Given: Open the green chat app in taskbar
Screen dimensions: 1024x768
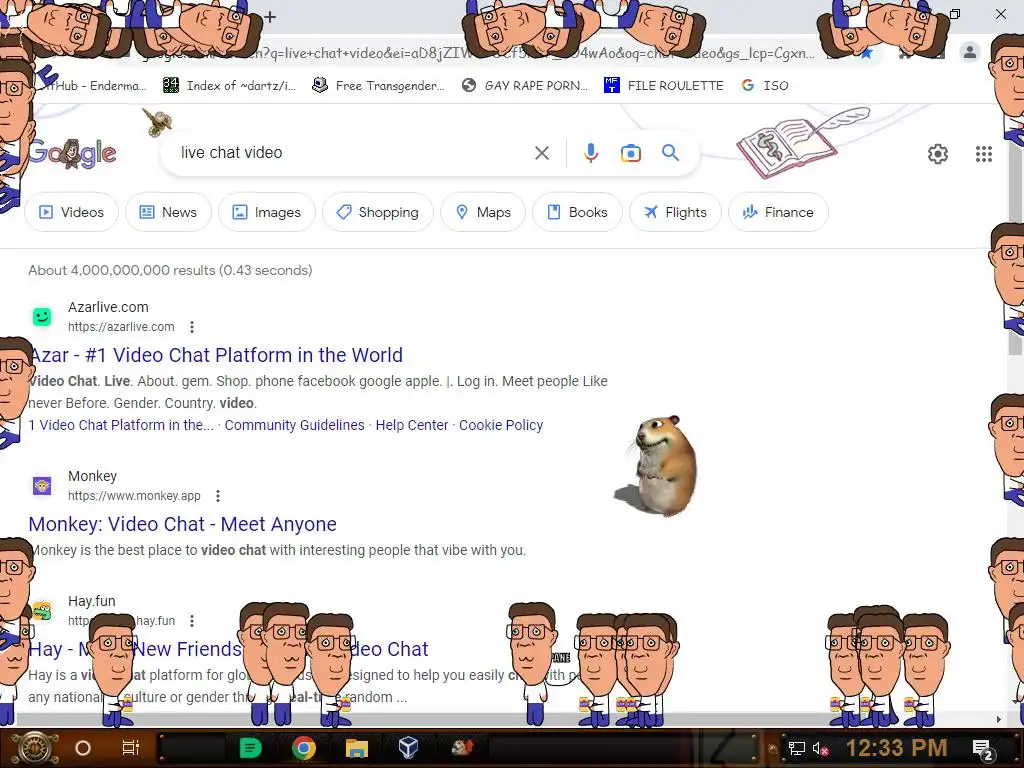Looking at the screenshot, I should click(250, 748).
